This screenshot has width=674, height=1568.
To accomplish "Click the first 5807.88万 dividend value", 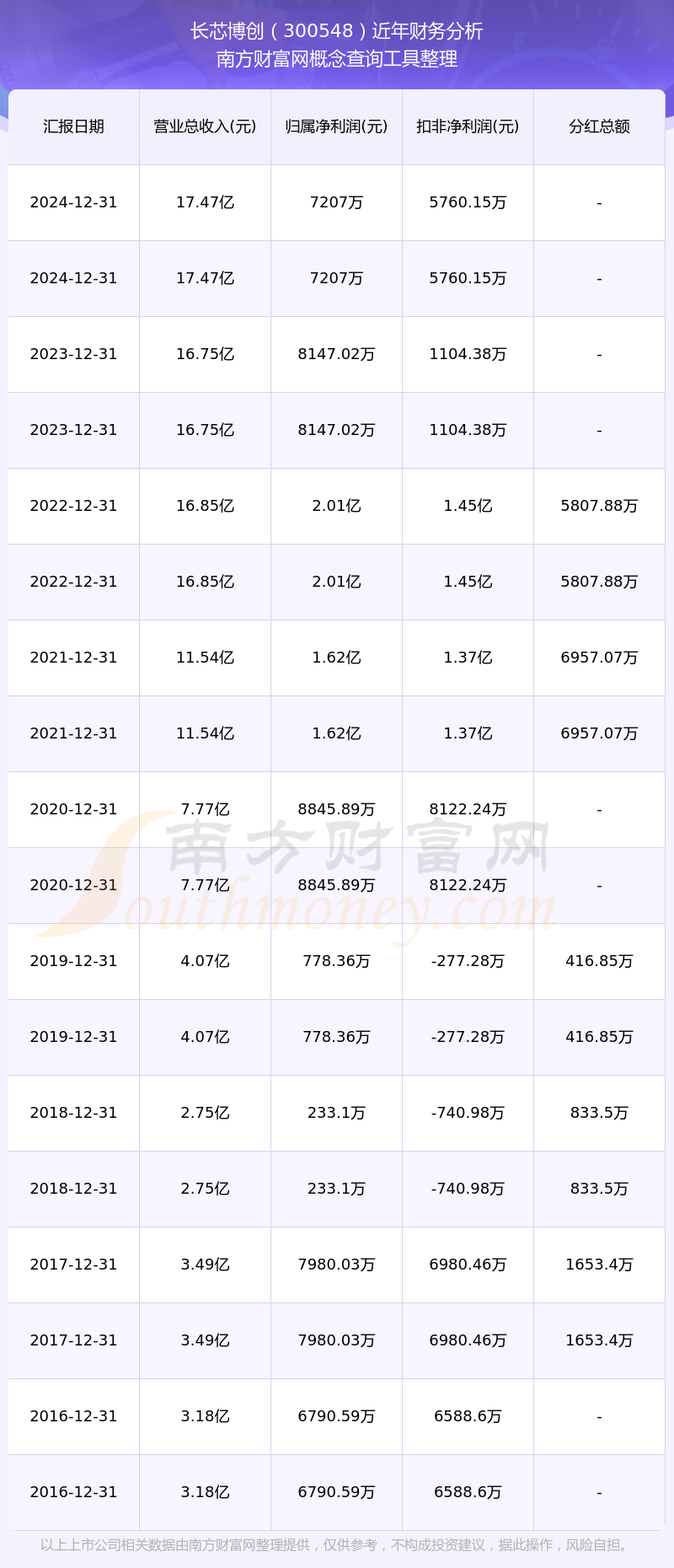I will [599, 506].
